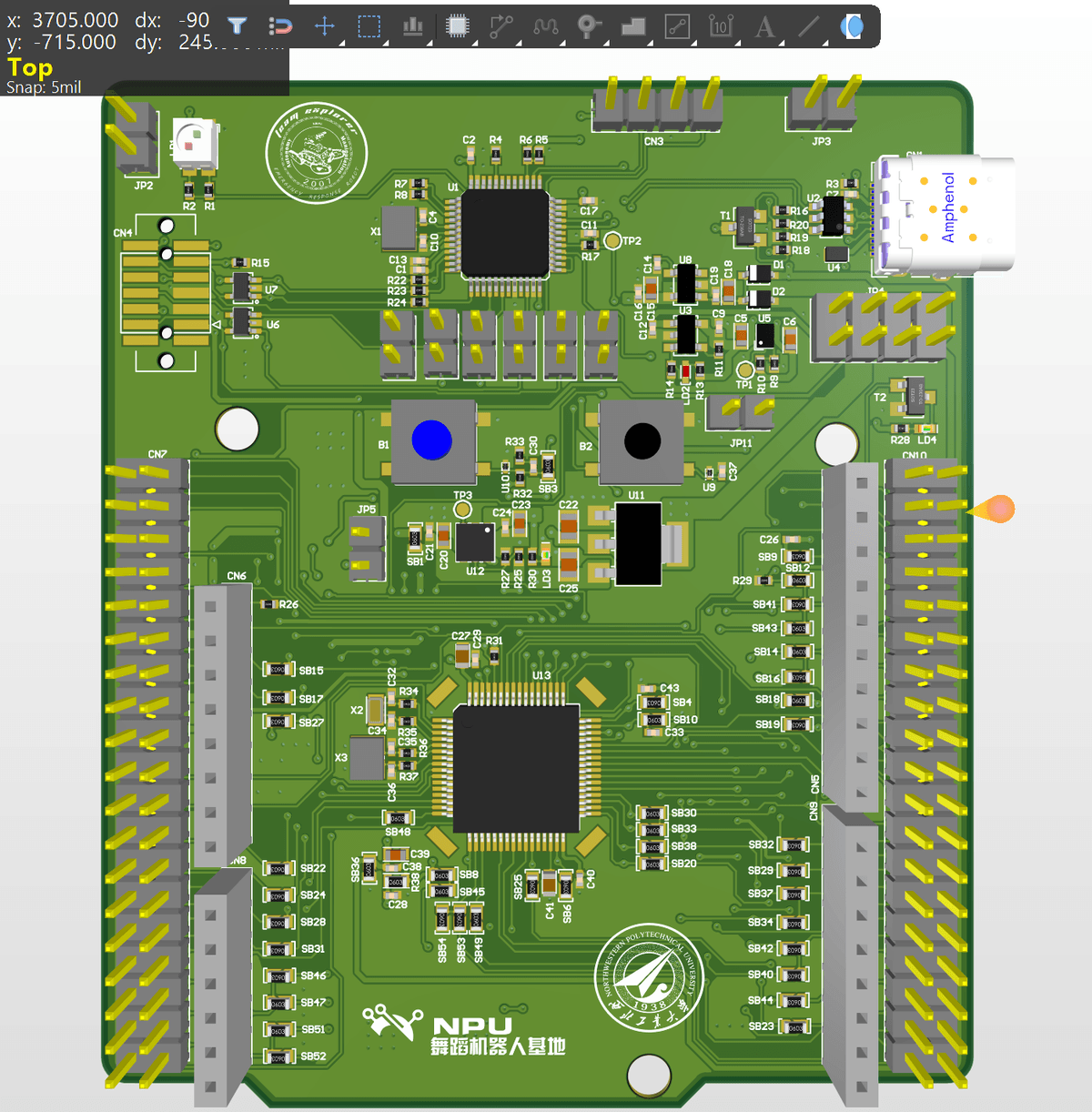Select the diagonal line drawing tool
Viewport: 1092px width, 1112px height.
click(x=808, y=26)
